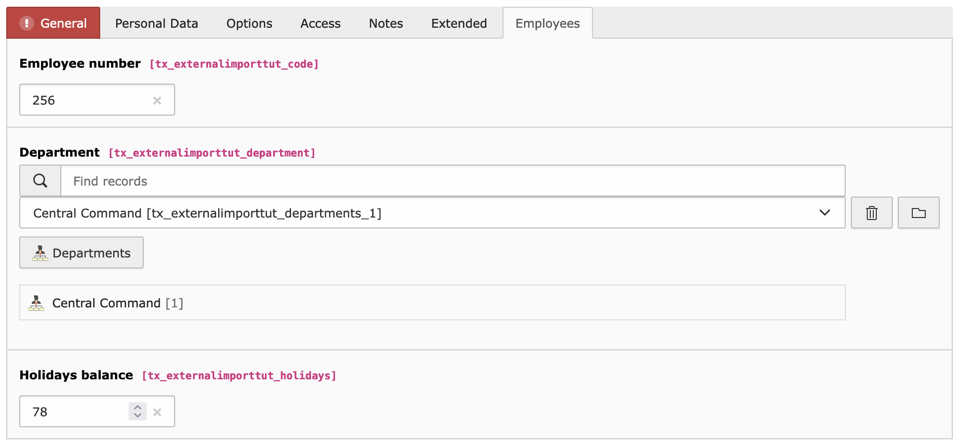This screenshot has width=960, height=448.
Task: Browse records with the folder icon
Action: pyautogui.click(x=918, y=213)
